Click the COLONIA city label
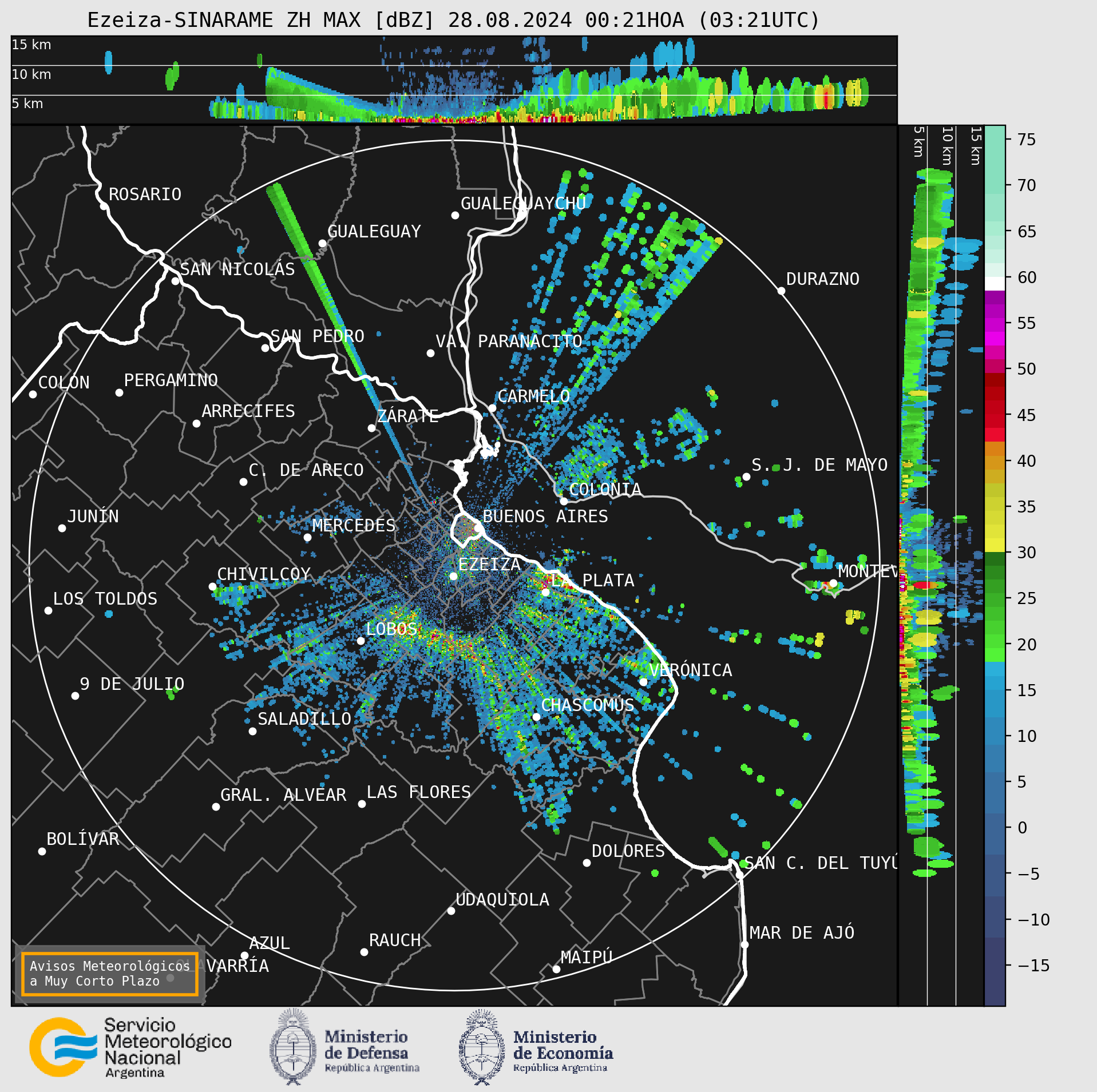 (605, 490)
